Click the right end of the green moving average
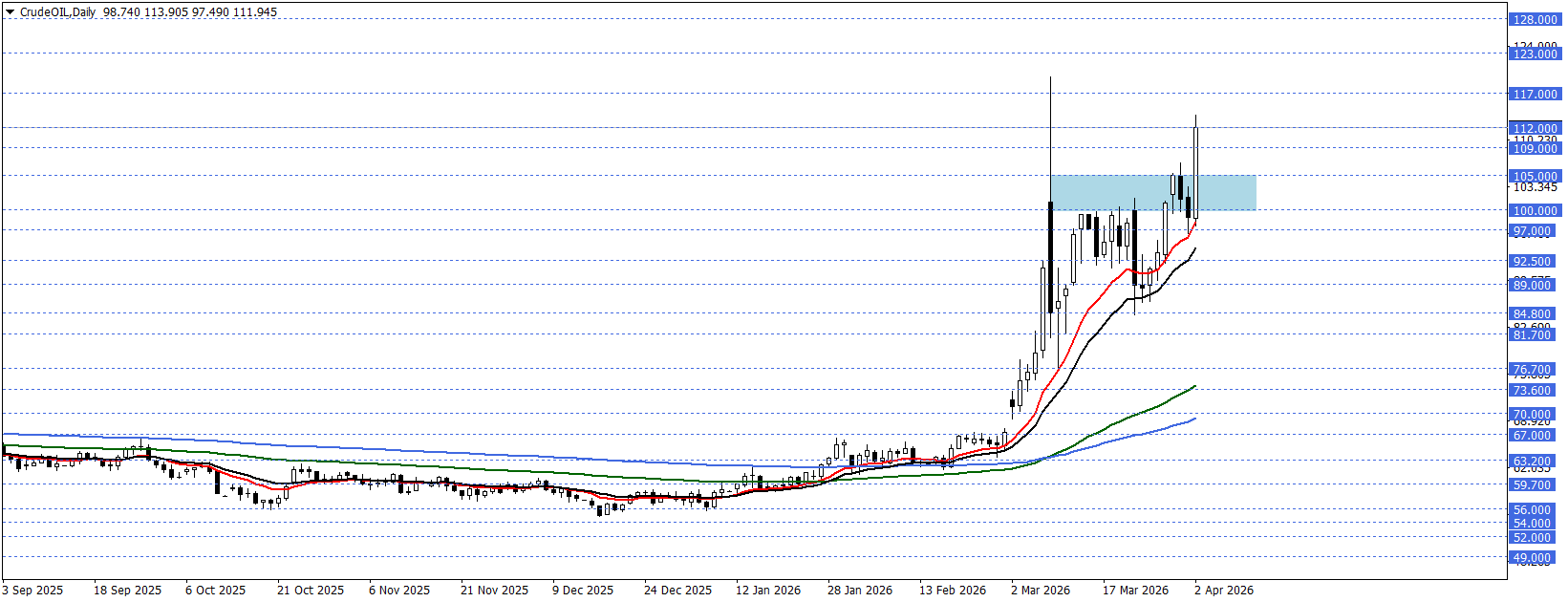The height and width of the screenshot is (602, 1568). [x=1194, y=387]
